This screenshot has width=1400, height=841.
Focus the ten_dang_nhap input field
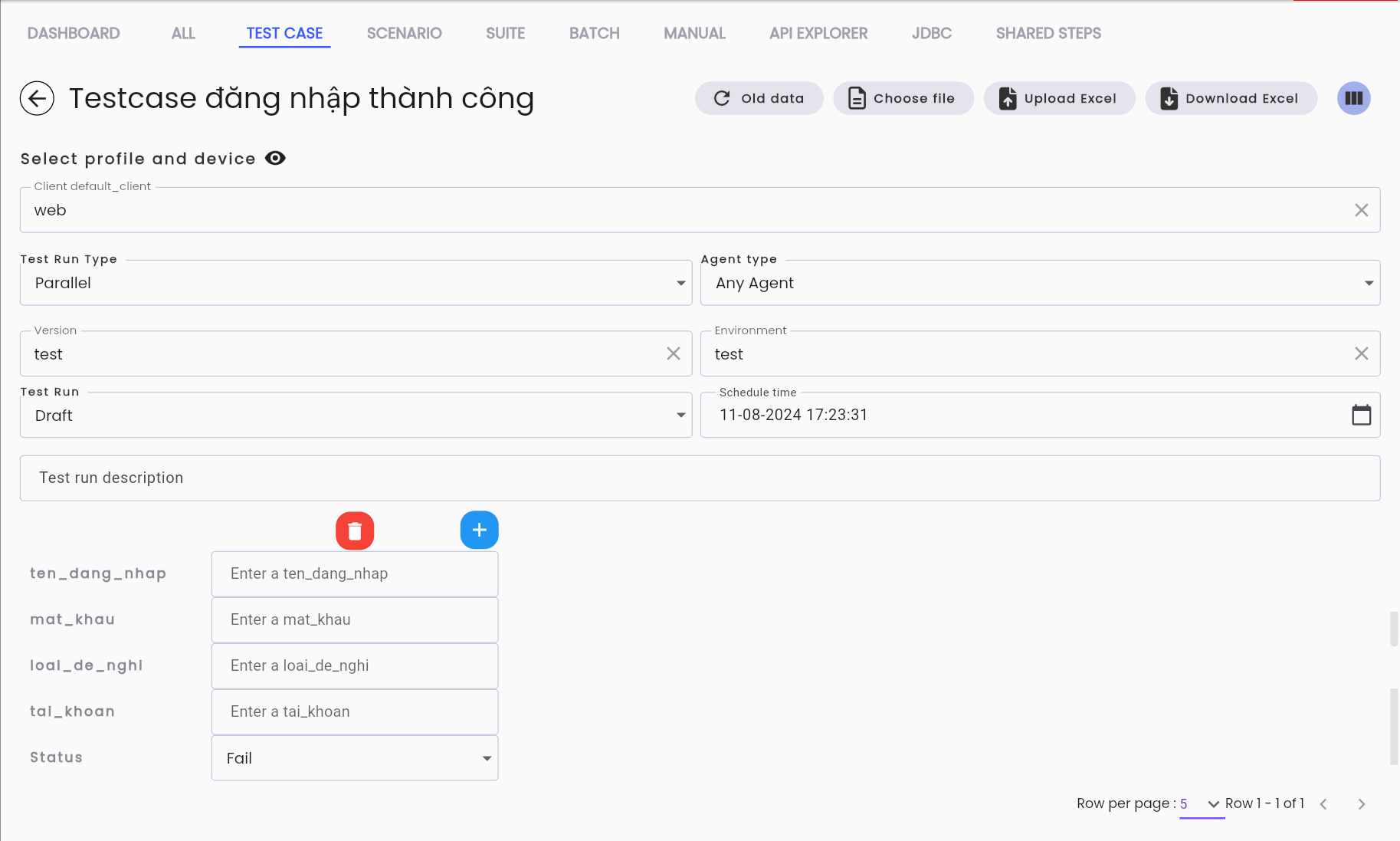[355, 574]
